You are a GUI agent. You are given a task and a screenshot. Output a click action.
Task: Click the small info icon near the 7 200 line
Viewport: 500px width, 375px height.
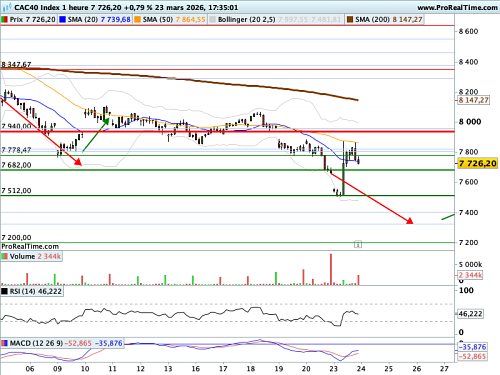pos(358,244)
